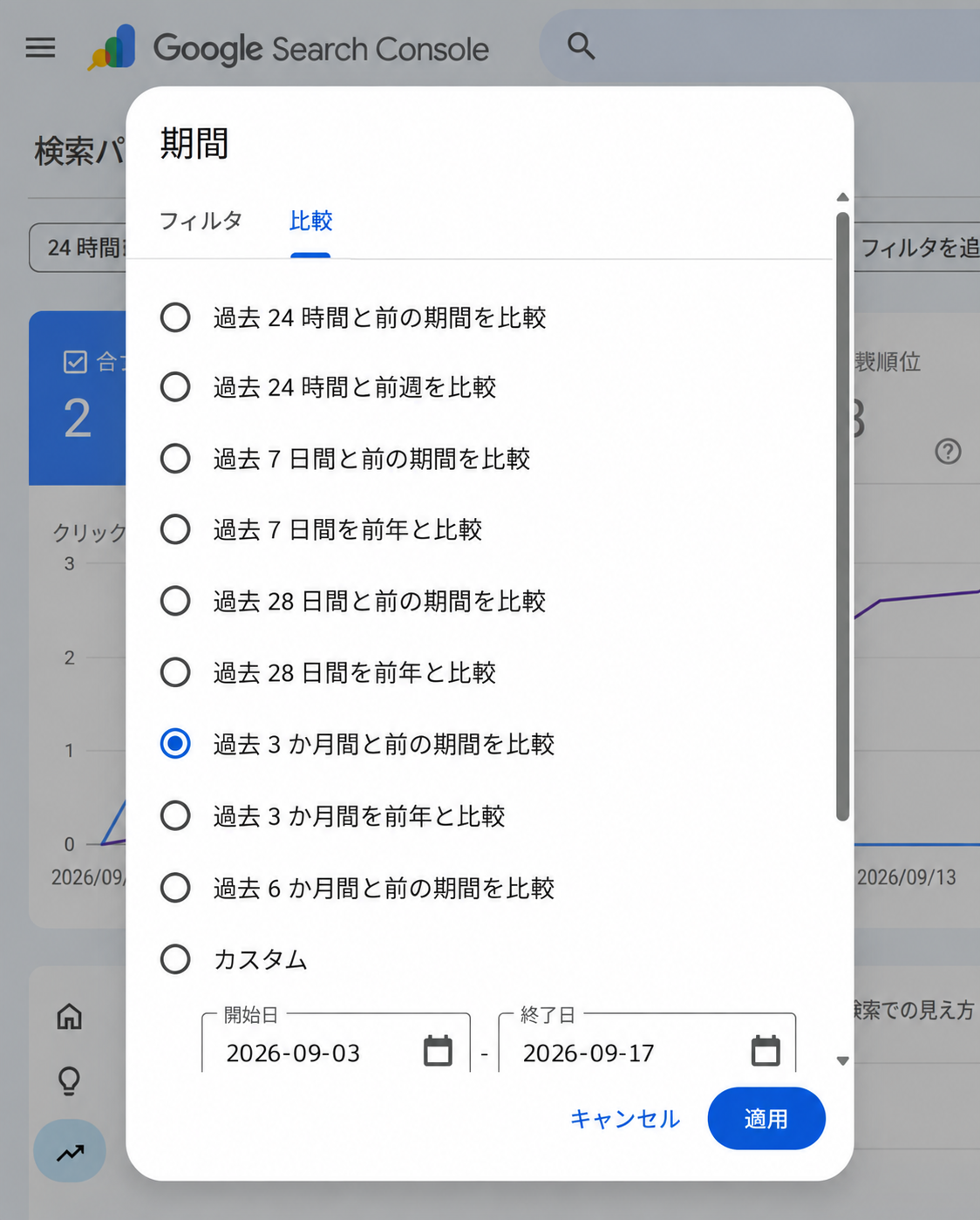Click the フィルタを追加 button
This screenshot has width=980, height=1220.
point(916,248)
